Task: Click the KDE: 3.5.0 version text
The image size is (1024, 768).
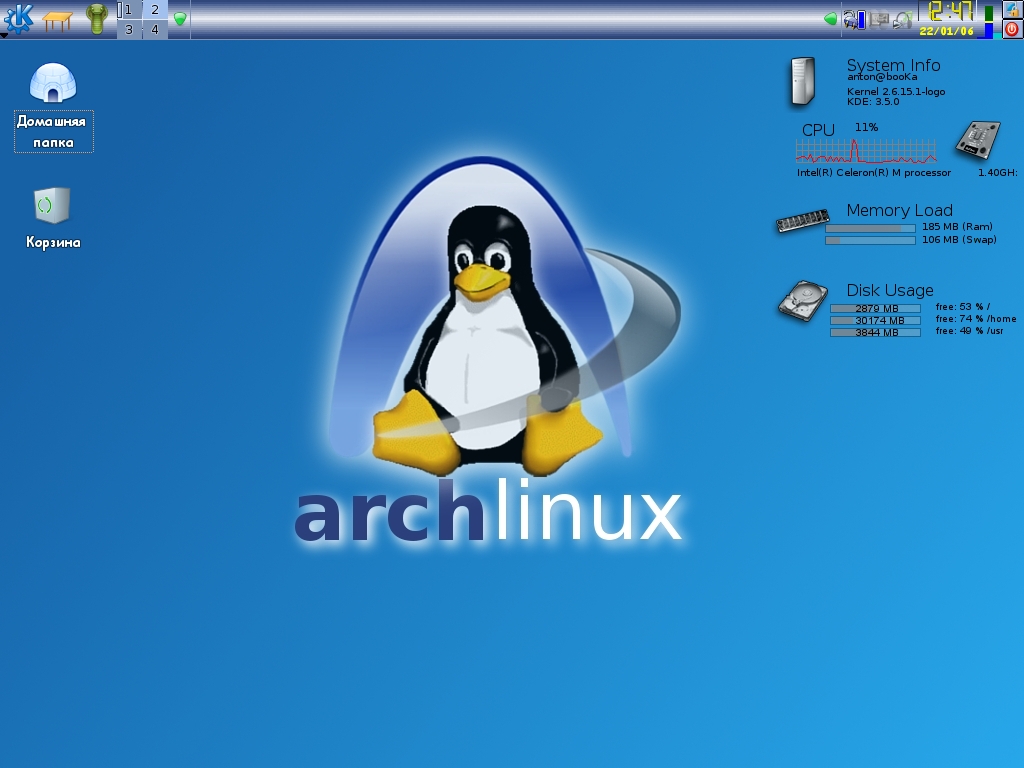Action: tap(873, 102)
